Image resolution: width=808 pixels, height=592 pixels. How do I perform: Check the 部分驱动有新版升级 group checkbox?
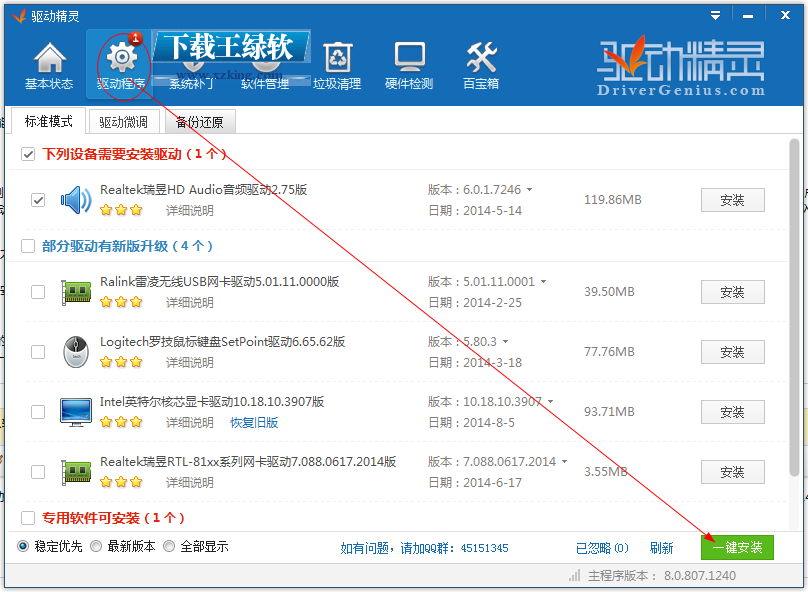click(x=28, y=246)
